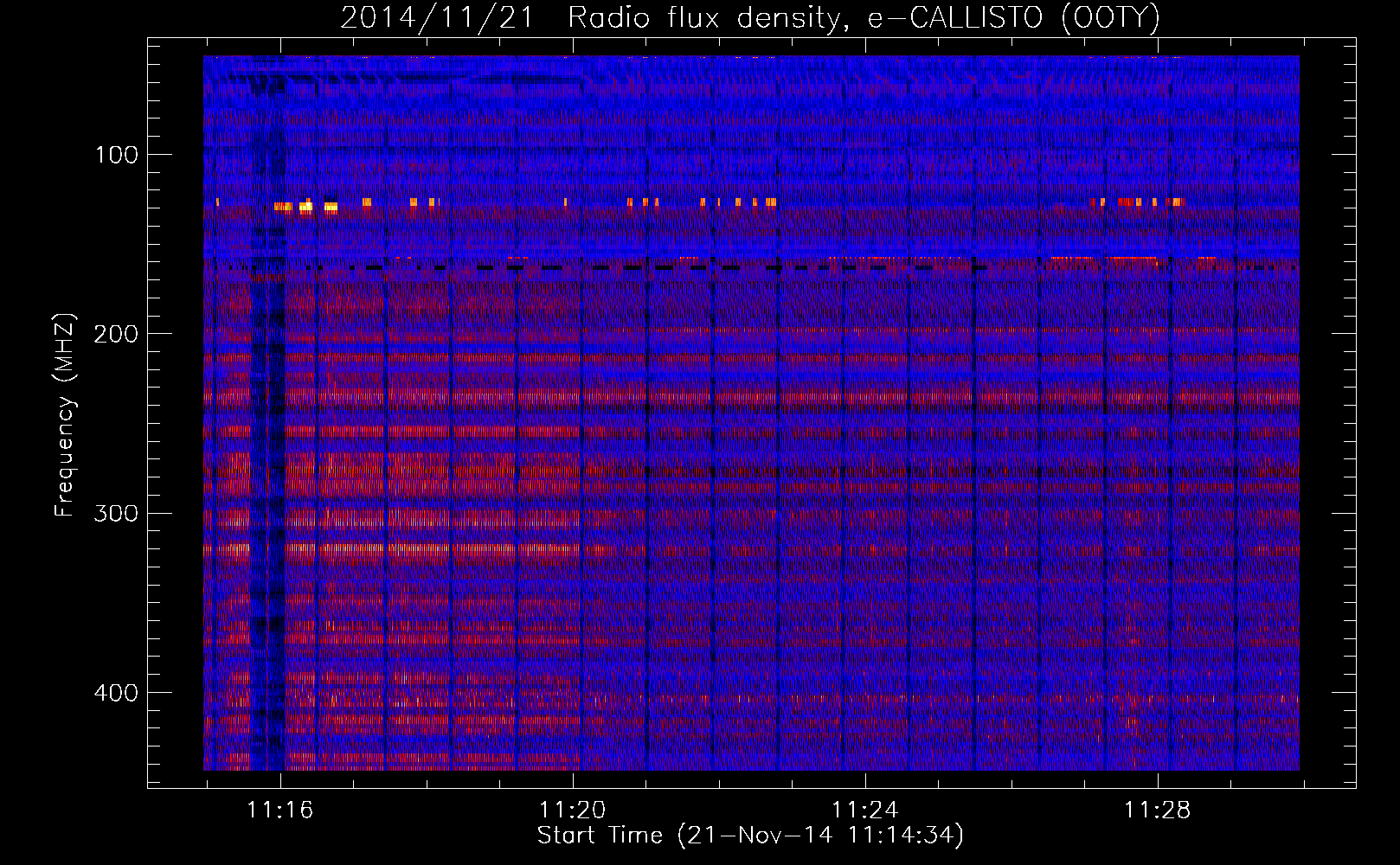Viewport: 1400px width, 865px height.
Task: Click the 11:24 time tick label
Action: click(865, 811)
